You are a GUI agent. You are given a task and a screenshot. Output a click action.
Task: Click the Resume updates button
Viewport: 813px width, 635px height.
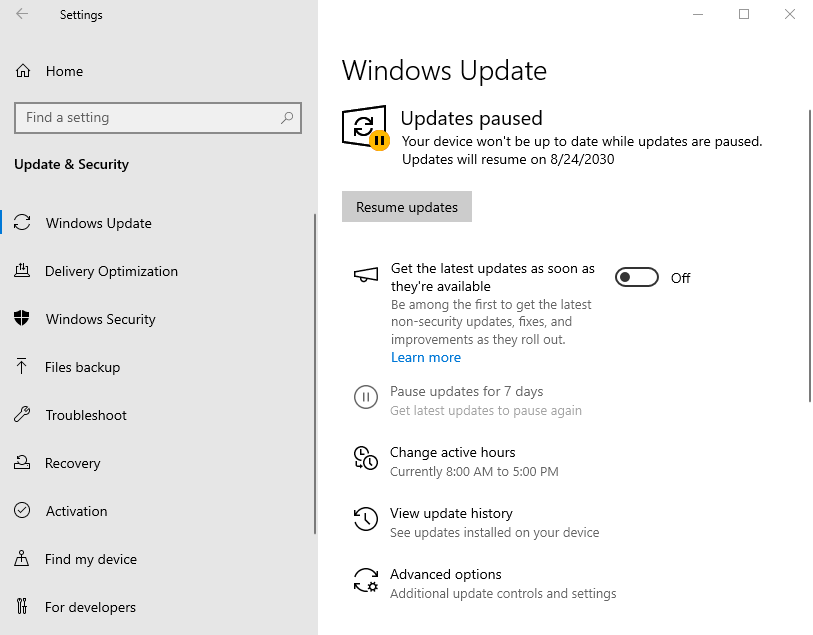[406, 206]
